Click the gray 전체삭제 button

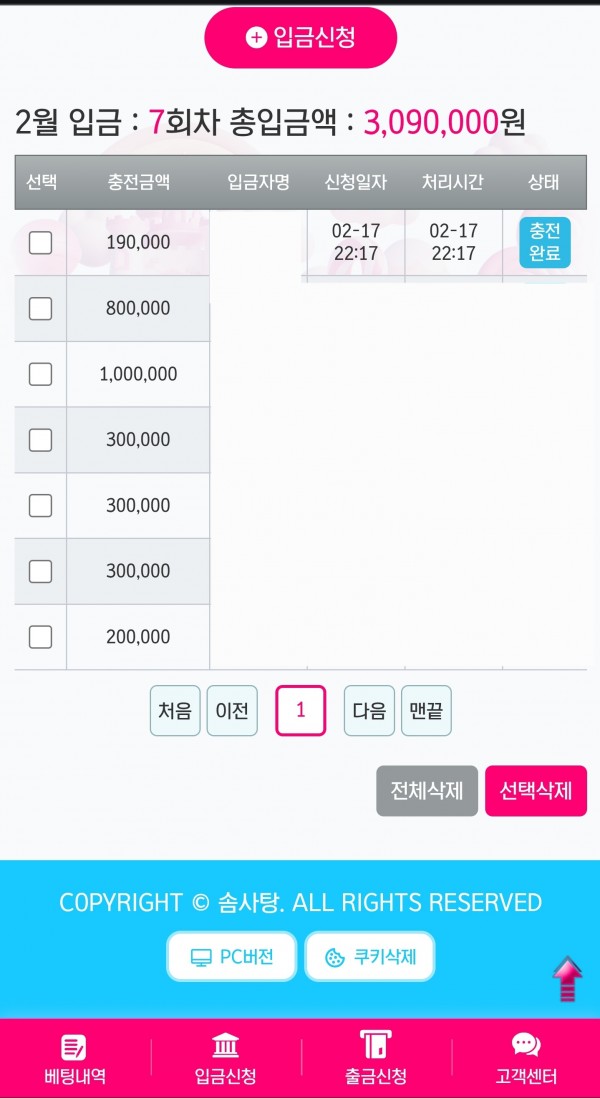pos(427,791)
